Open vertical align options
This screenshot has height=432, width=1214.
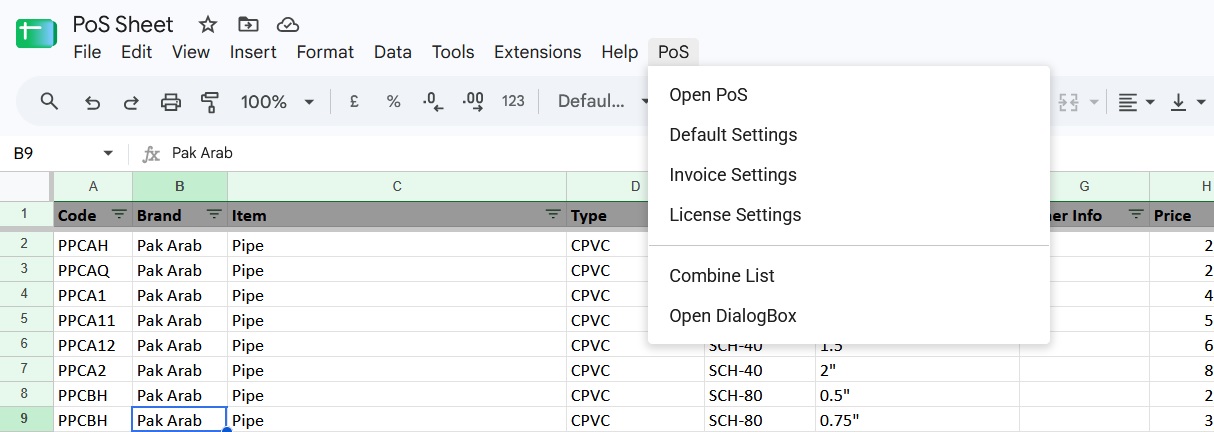[1189, 102]
